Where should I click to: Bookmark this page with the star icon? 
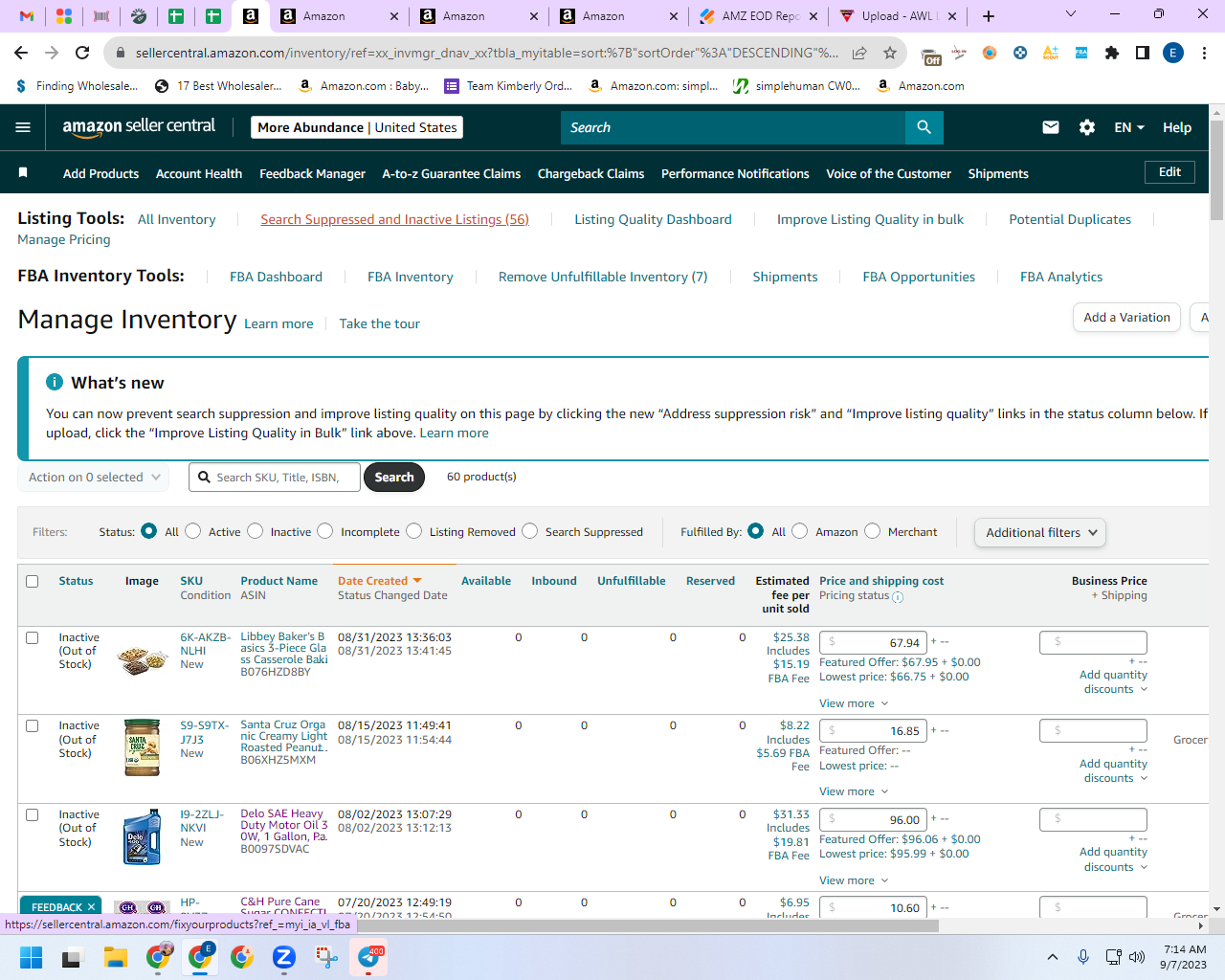890,53
